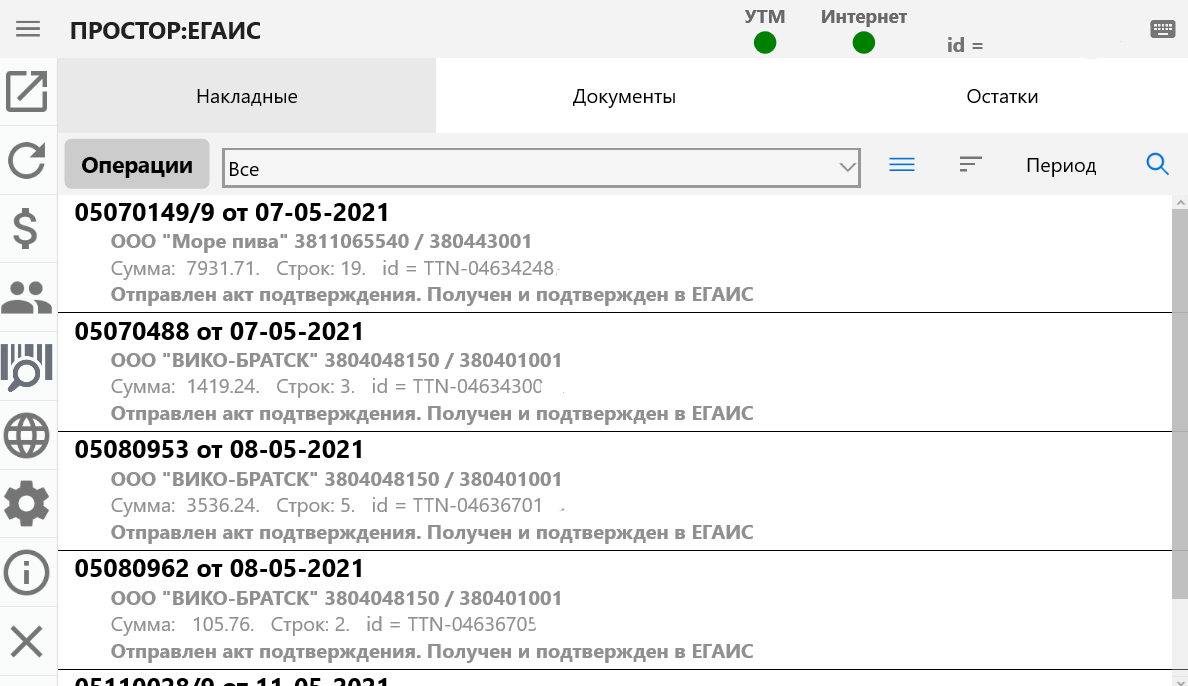Image resolution: width=1188 pixels, height=686 pixels.
Task: Switch to the Документы tab
Action: pos(624,96)
